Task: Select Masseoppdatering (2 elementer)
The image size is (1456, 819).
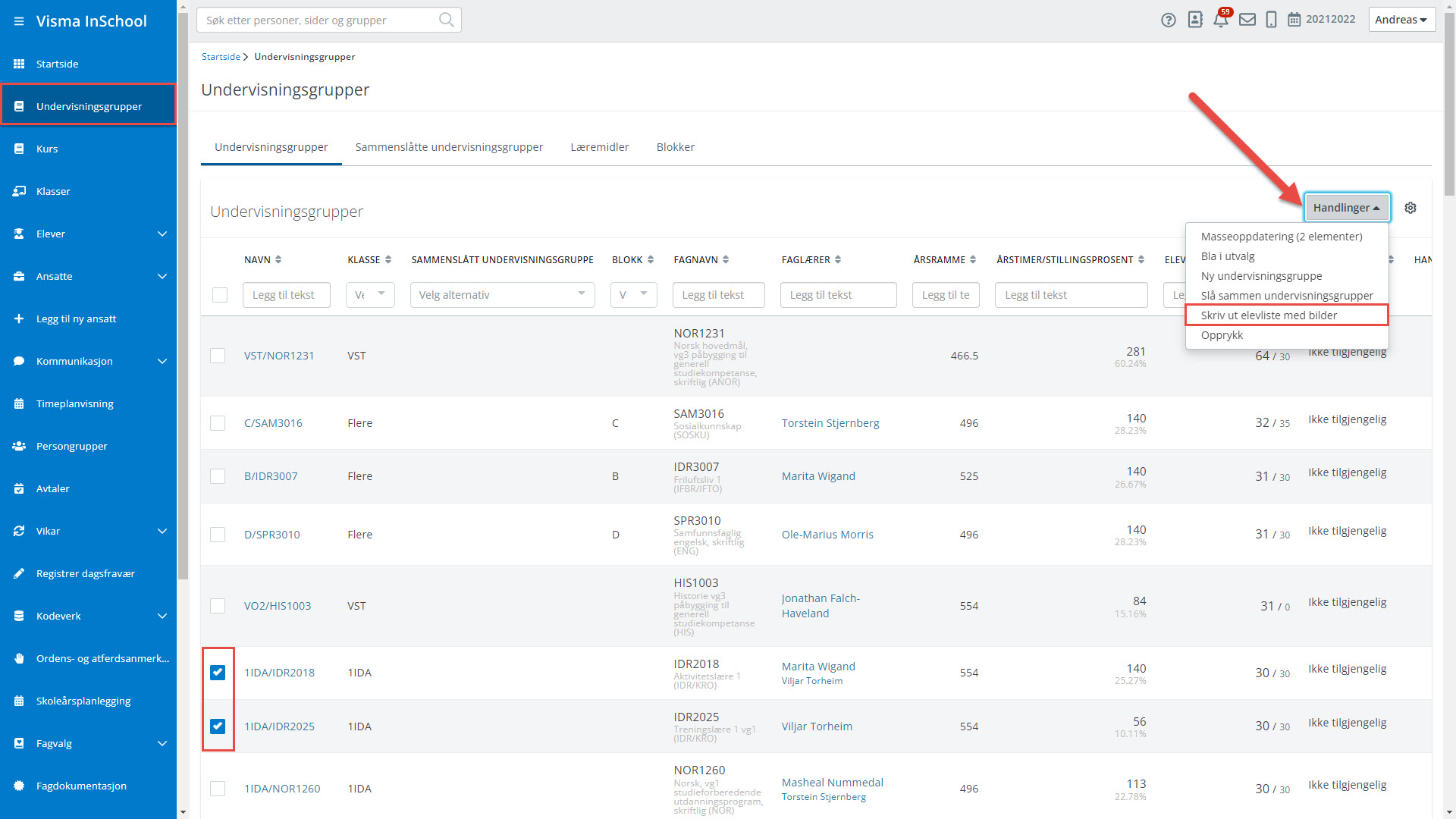Action: [x=1282, y=237]
